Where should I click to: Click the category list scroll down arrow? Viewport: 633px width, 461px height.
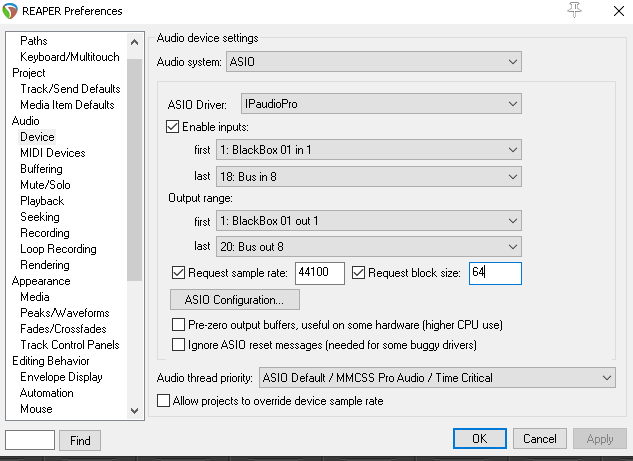134,411
